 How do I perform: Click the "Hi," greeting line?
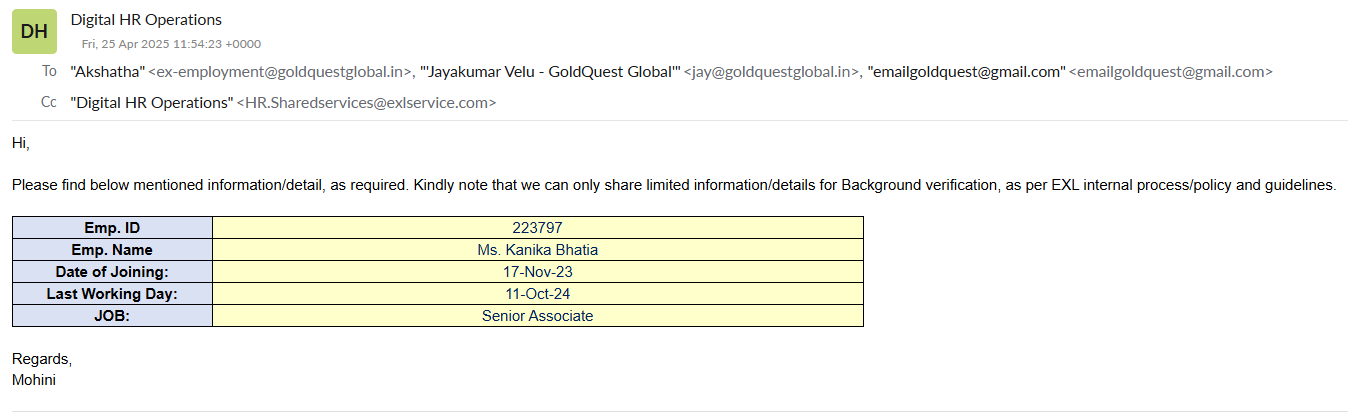[21, 143]
